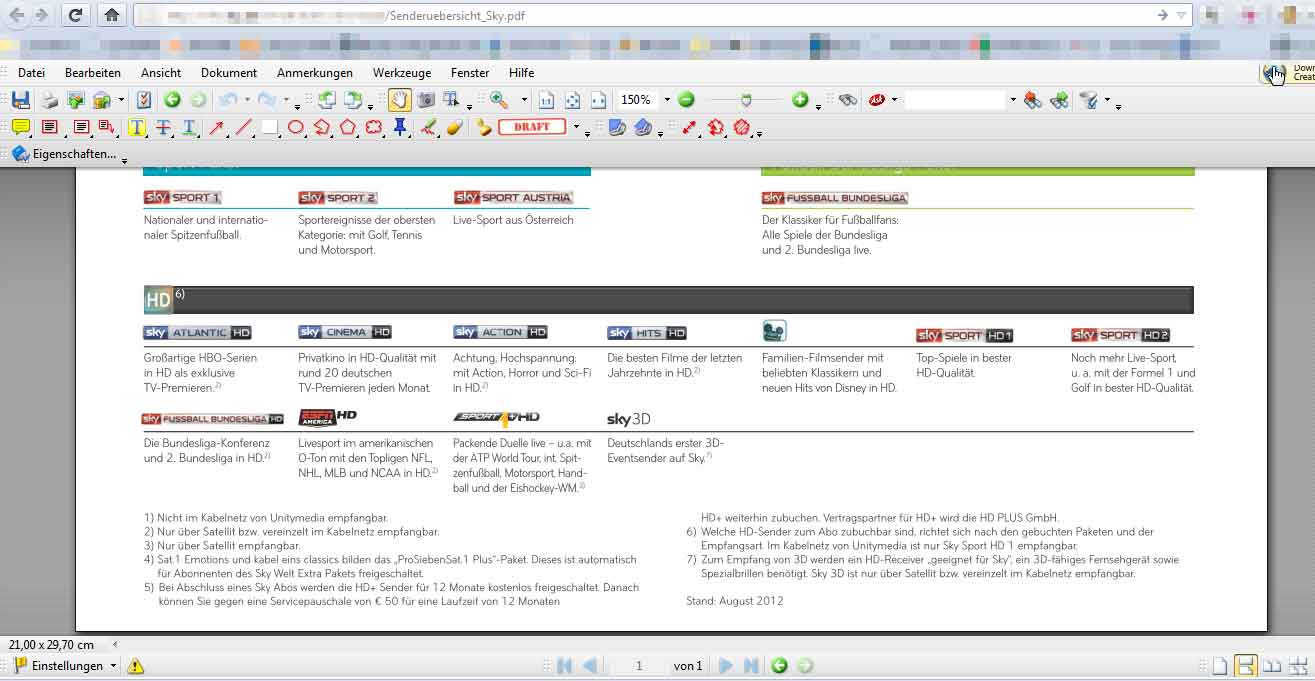Select the Typewriter text tool
The height and width of the screenshot is (681, 1315).
click(x=49, y=127)
